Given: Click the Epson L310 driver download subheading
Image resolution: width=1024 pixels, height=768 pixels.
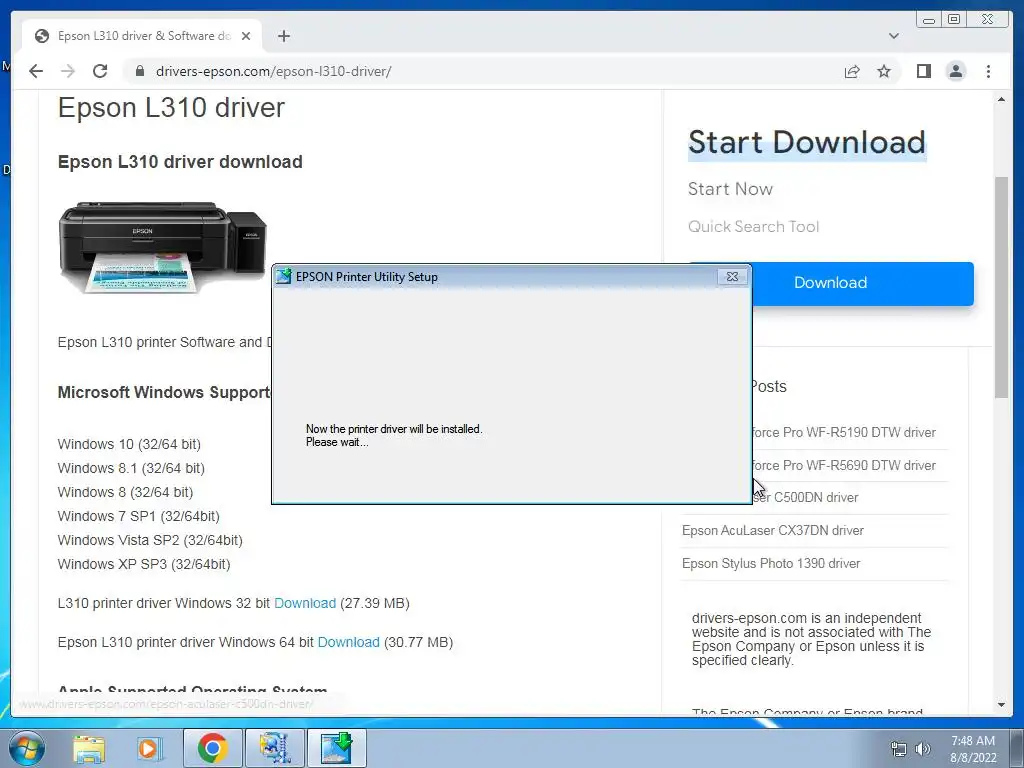Looking at the screenshot, I should (x=180, y=162).
